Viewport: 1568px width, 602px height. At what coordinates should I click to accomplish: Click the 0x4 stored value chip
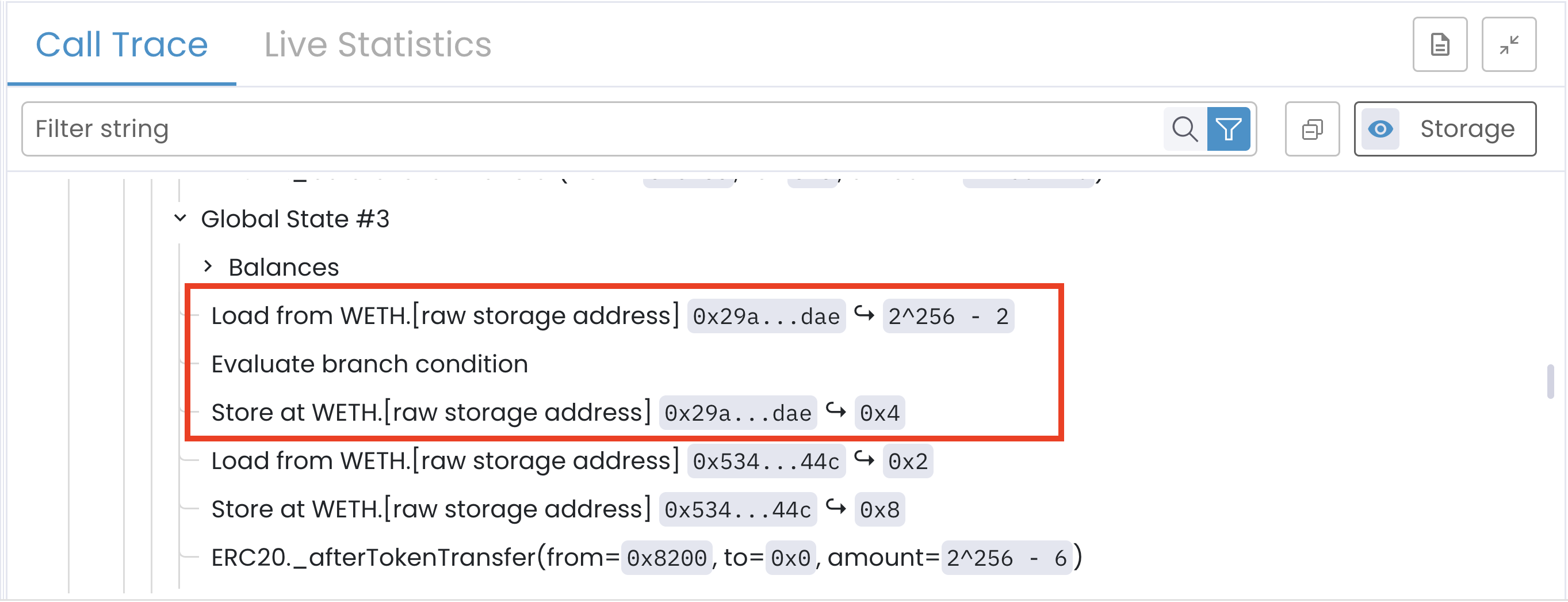tap(879, 413)
